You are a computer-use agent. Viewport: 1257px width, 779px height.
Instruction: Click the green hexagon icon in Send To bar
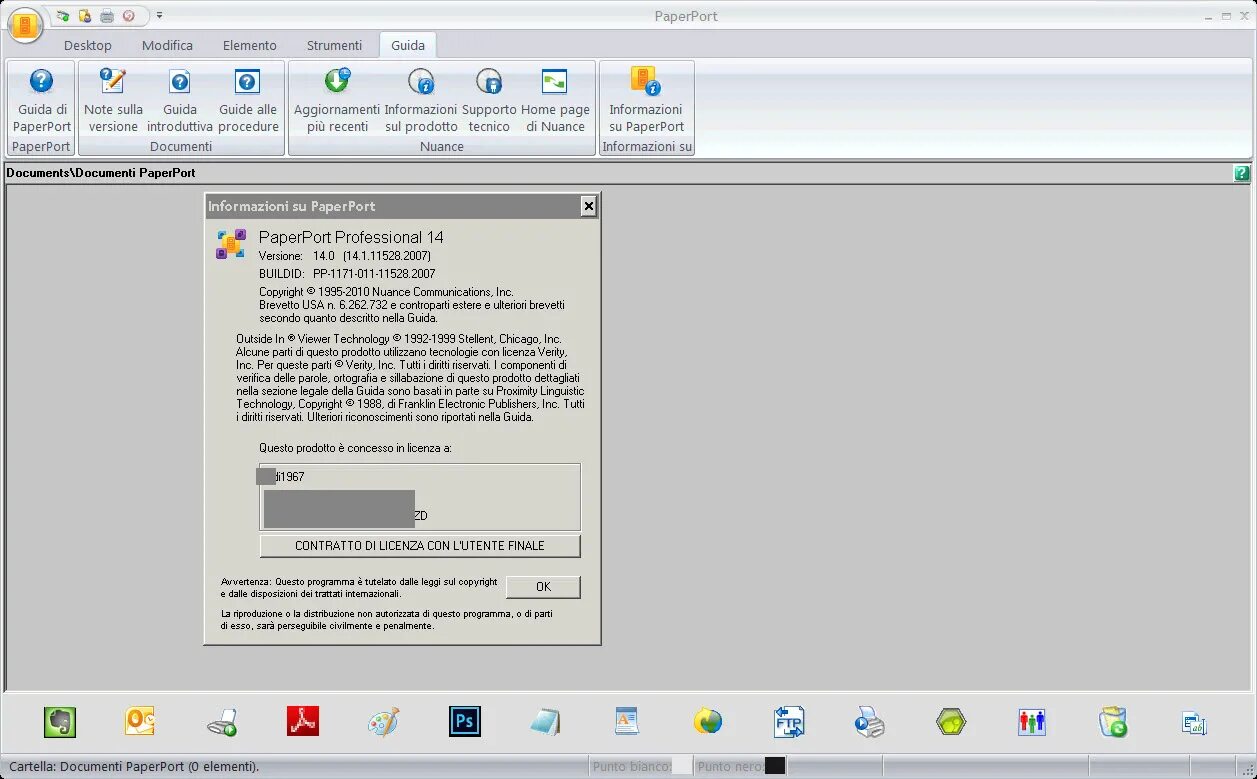click(x=951, y=722)
